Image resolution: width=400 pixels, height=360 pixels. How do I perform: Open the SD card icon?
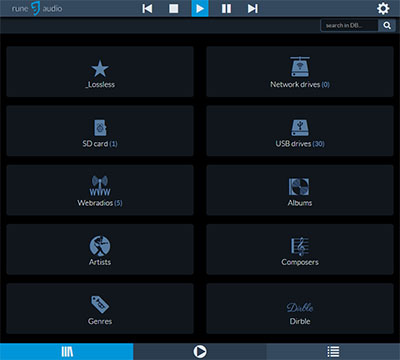[x=100, y=128]
